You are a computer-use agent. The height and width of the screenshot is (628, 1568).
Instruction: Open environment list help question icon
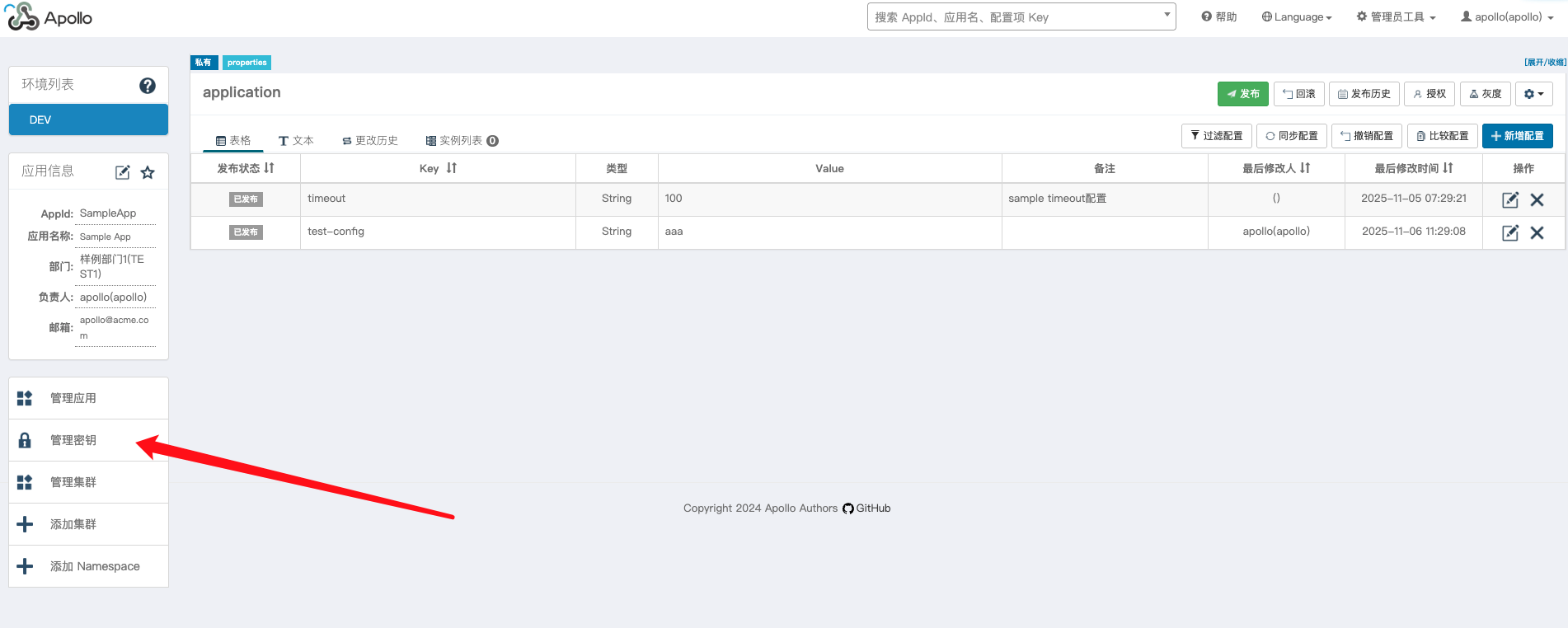(148, 86)
